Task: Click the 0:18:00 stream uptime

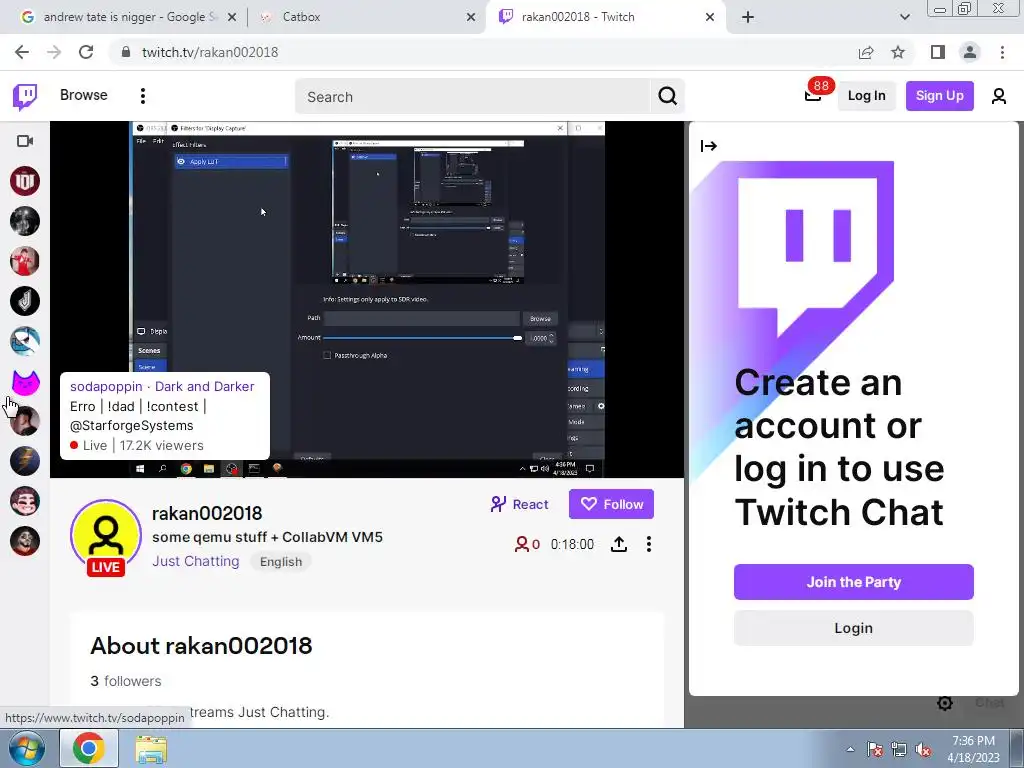Action: (572, 544)
